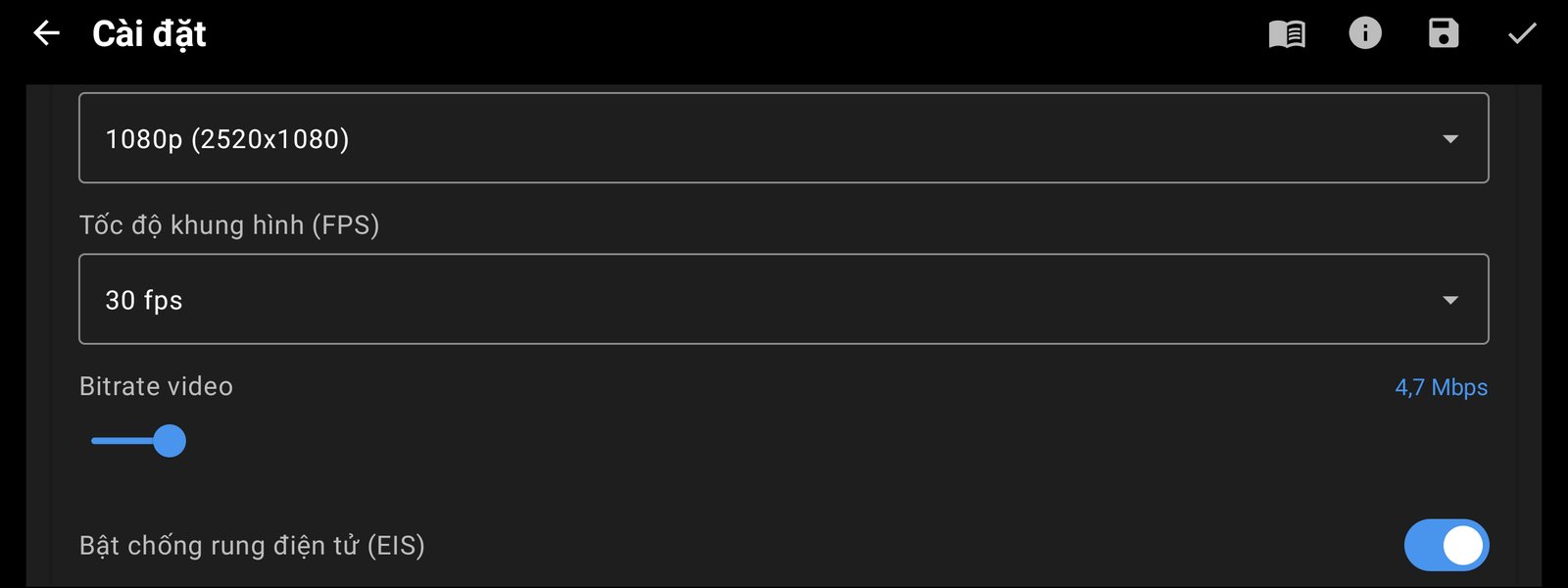Viewport: 1568px width, 588px height.
Task: Click the Bitrate video slider thumb
Action: pos(170,441)
